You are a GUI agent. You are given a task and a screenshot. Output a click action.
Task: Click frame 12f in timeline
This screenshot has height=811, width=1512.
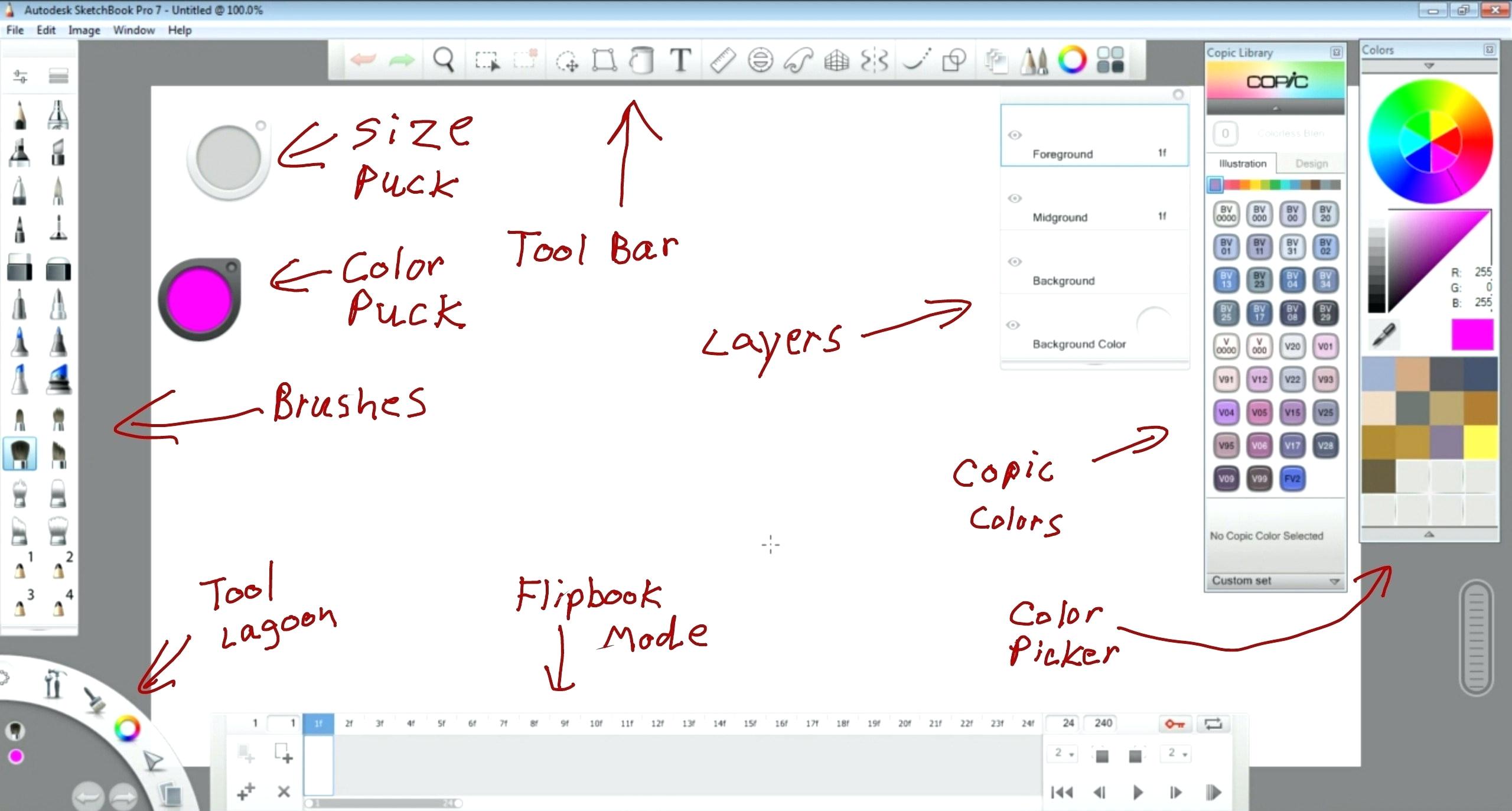tap(657, 723)
